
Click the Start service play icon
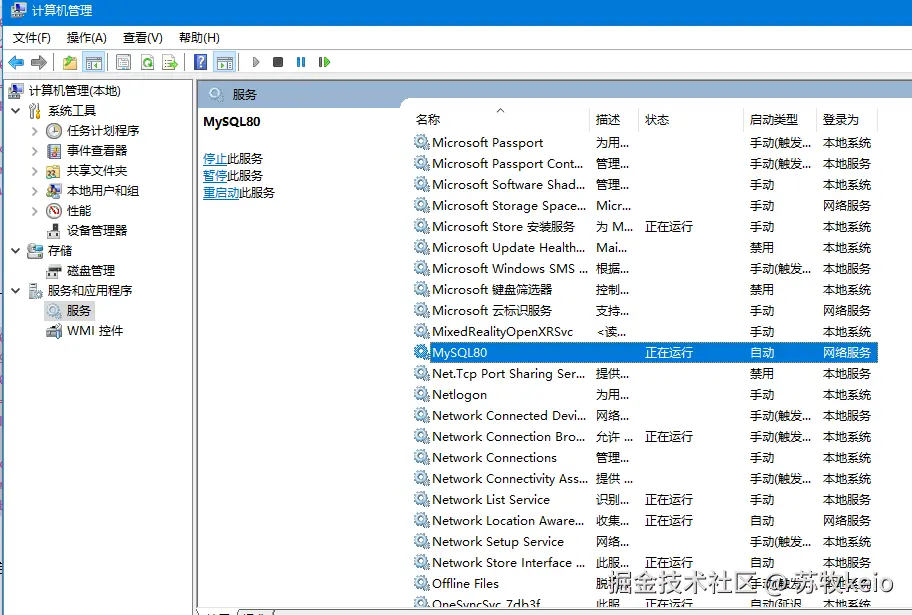point(255,62)
